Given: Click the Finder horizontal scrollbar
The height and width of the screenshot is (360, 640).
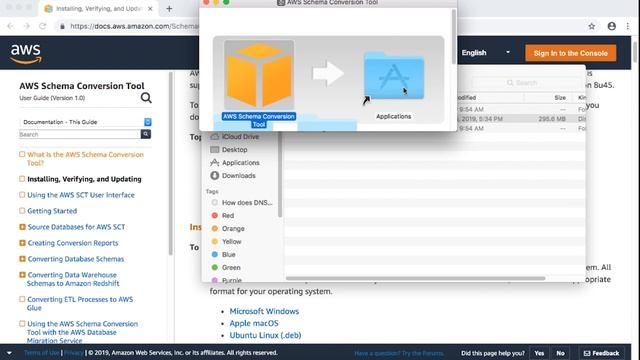Looking at the screenshot, I should pos(416,278).
